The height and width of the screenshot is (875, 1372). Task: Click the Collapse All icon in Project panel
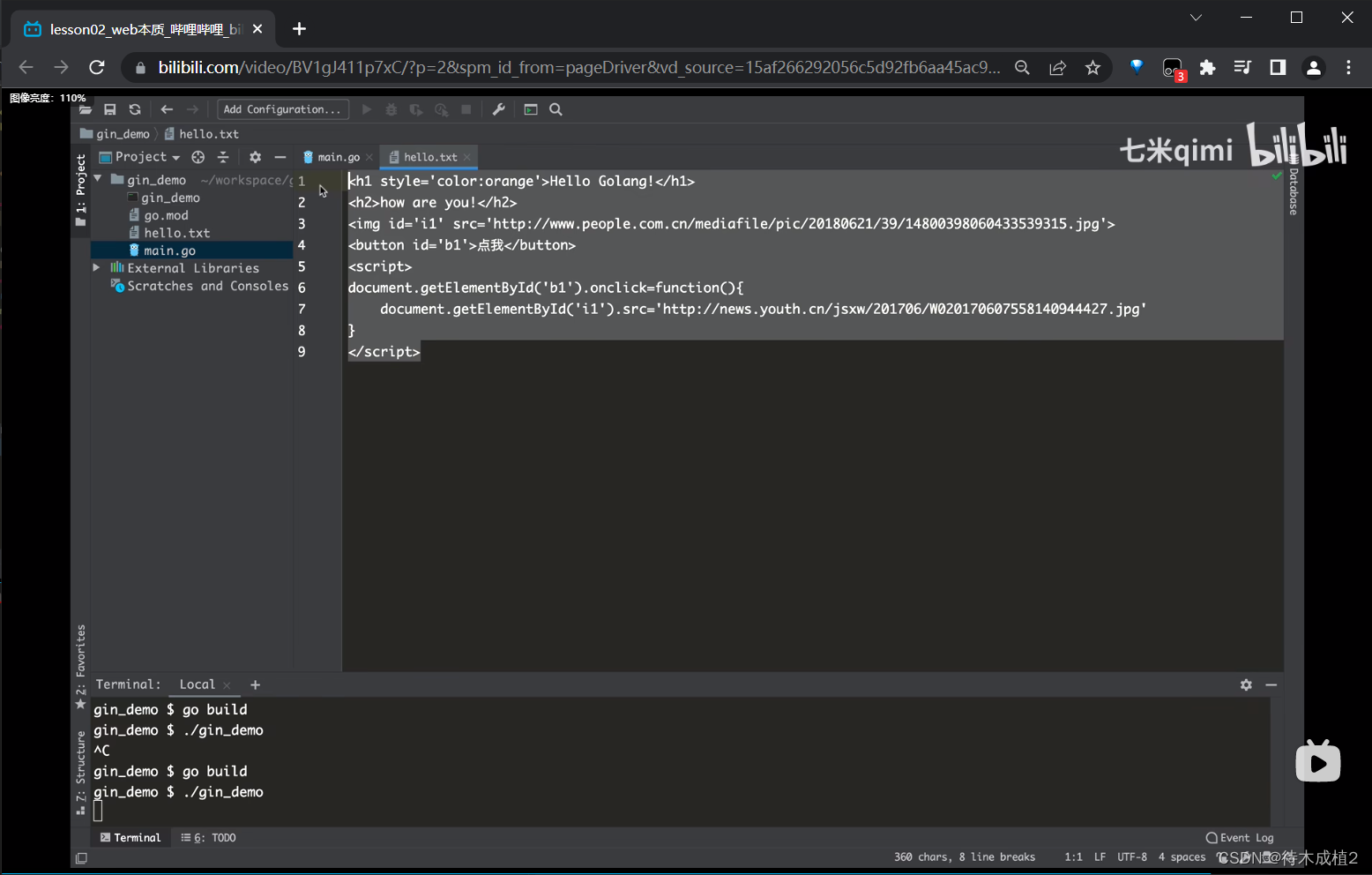[x=223, y=157]
